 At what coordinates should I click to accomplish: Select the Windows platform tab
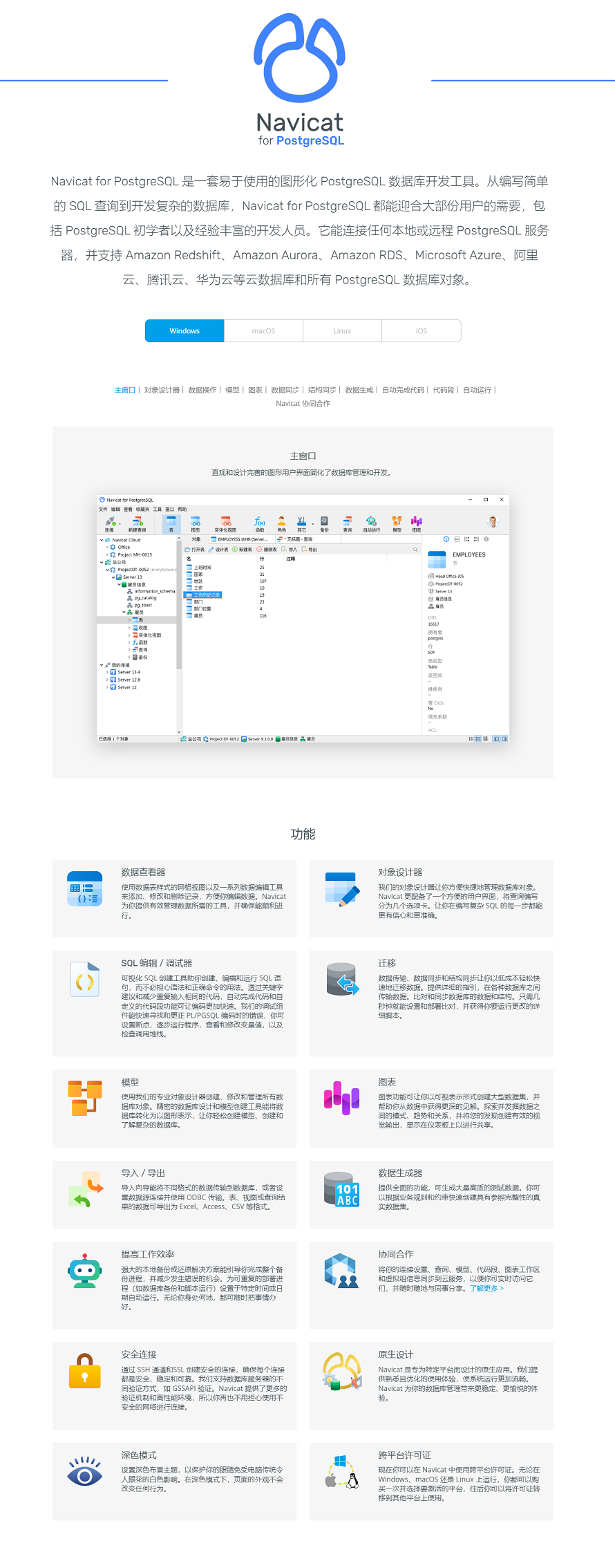184,331
